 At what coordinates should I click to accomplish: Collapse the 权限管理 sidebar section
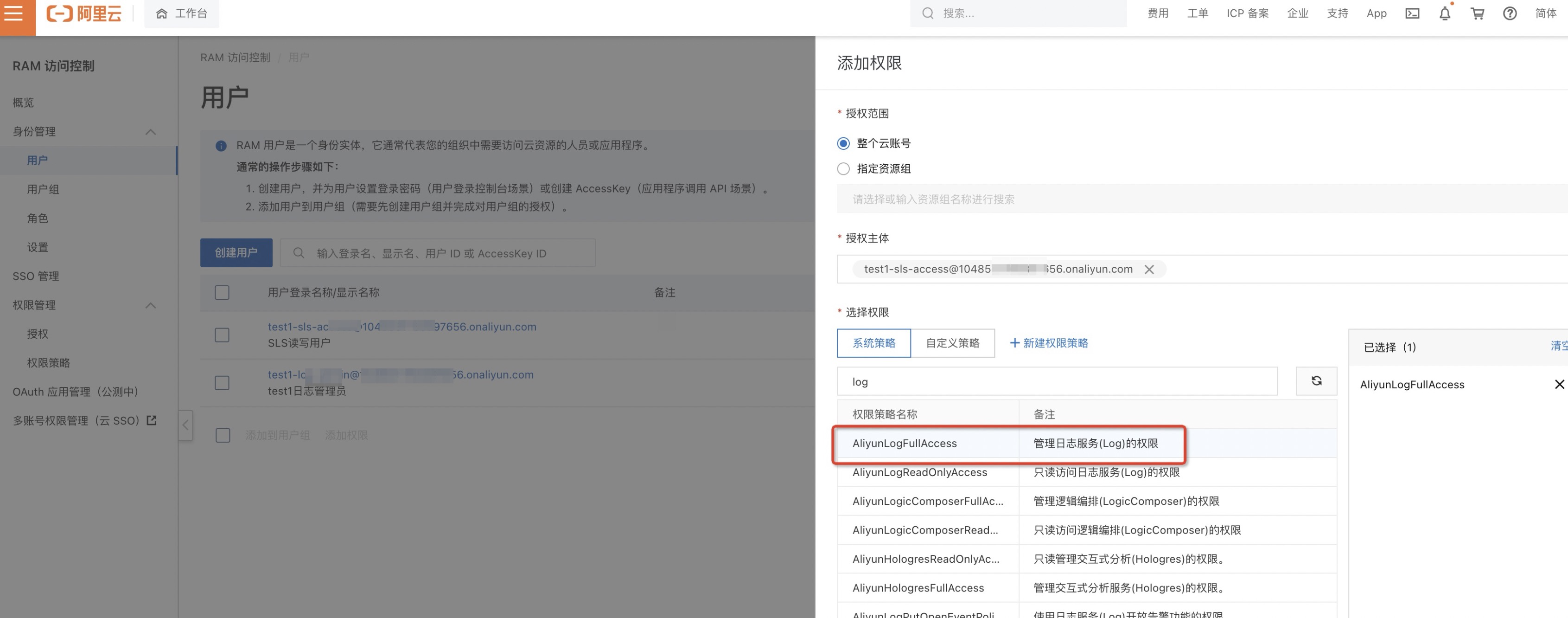(150, 305)
